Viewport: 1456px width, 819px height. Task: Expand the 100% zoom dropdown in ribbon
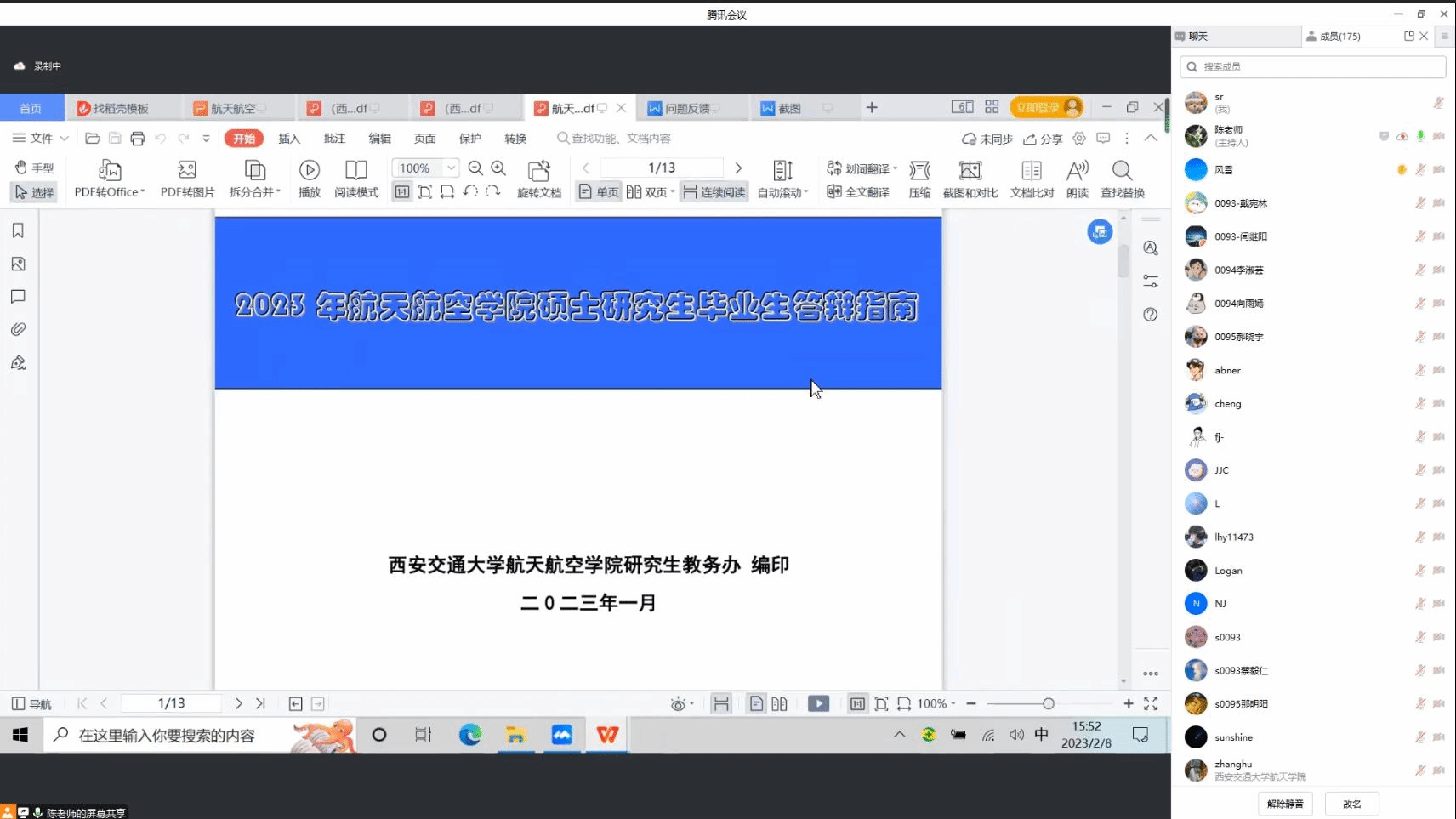452,168
